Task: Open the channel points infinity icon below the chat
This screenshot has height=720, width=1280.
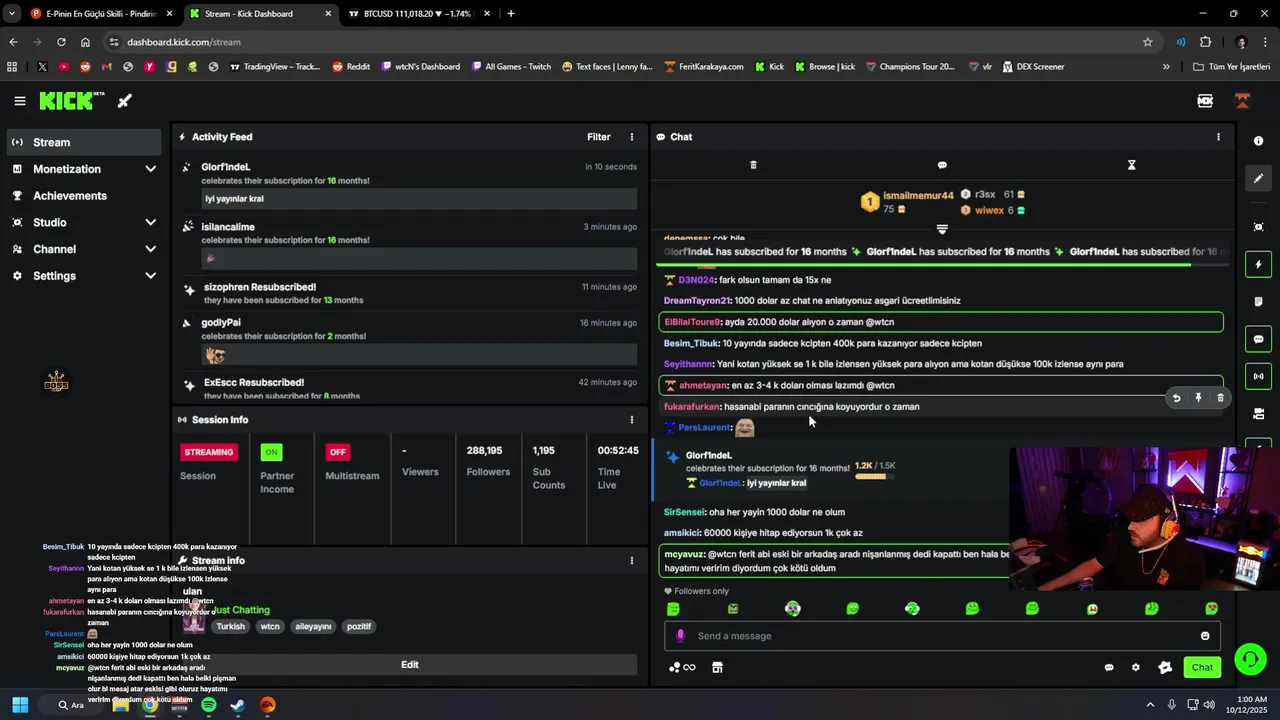Action: click(x=682, y=668)
